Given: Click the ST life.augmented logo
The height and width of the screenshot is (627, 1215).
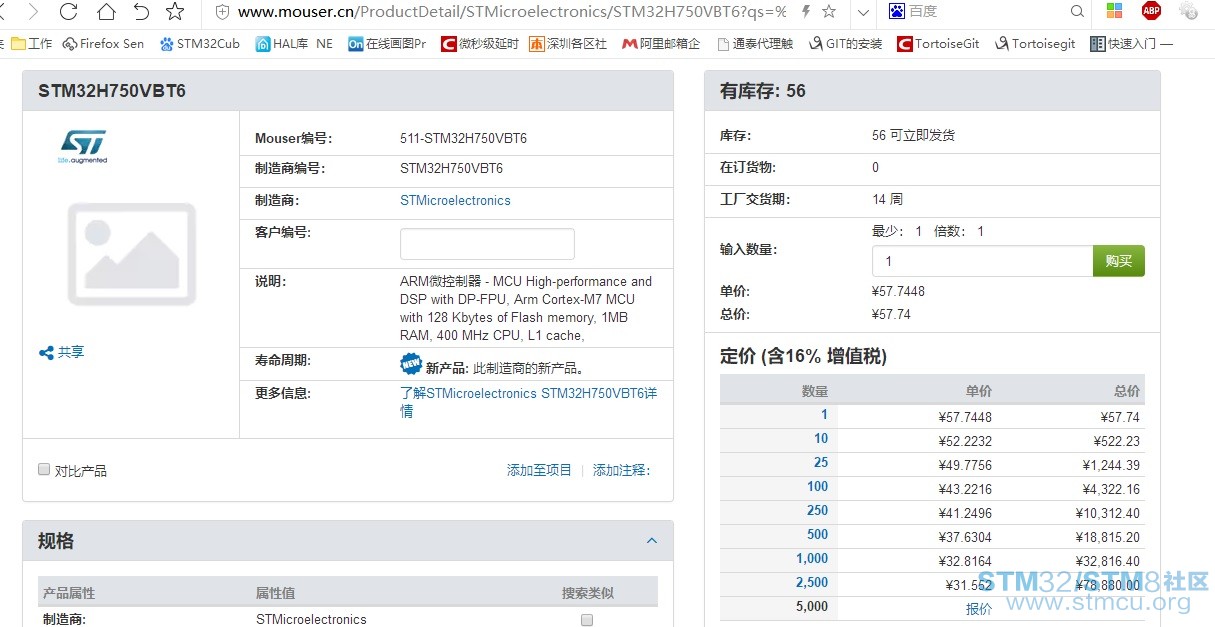Looking at the screenshot, I should (82, 146).
